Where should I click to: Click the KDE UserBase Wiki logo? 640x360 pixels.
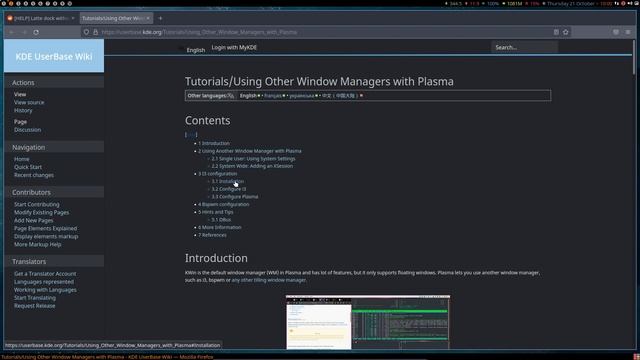(54, 56)
